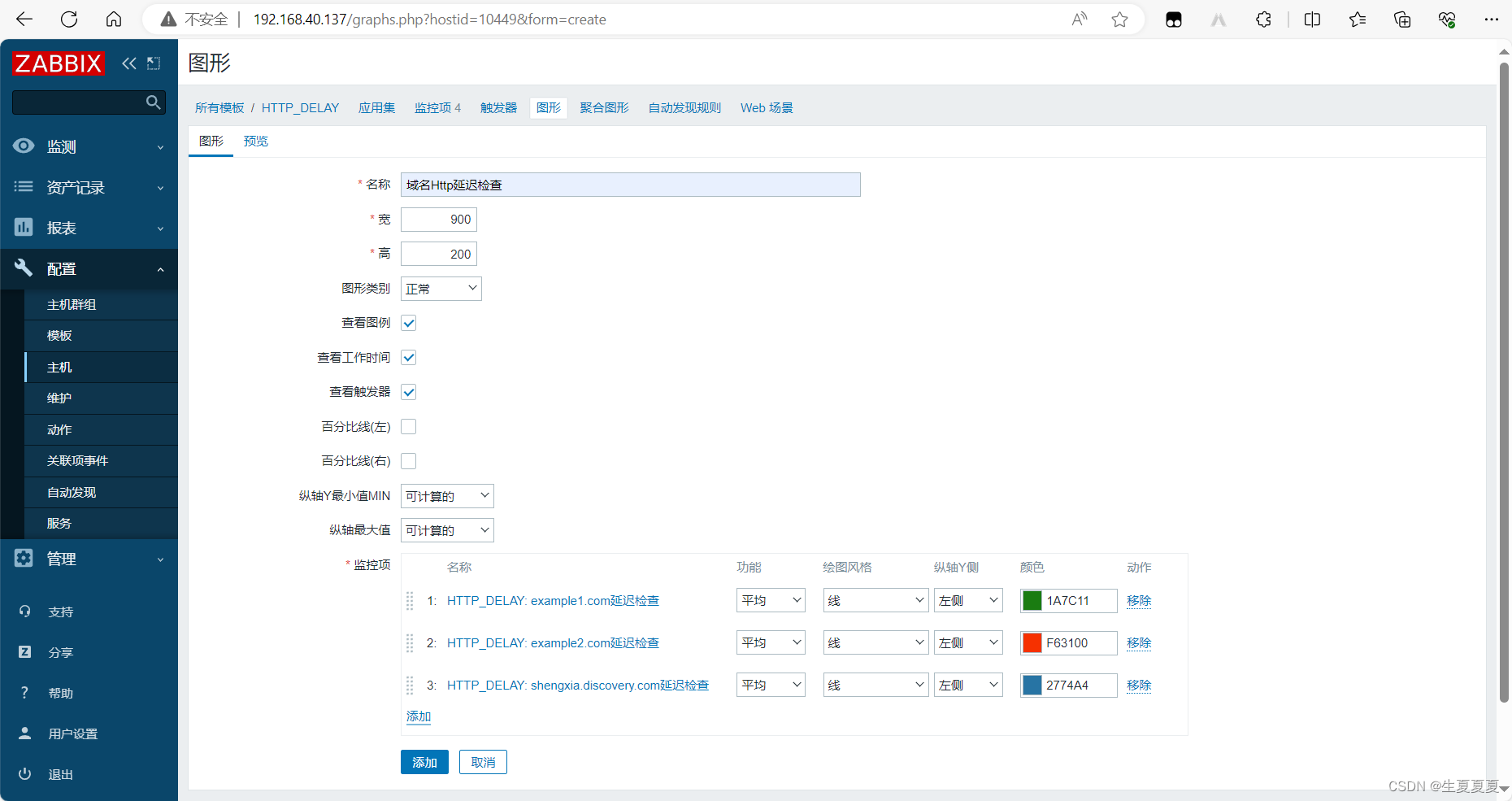Switch to the 预览 tab
1512x801 pixels.
[256, 141]
